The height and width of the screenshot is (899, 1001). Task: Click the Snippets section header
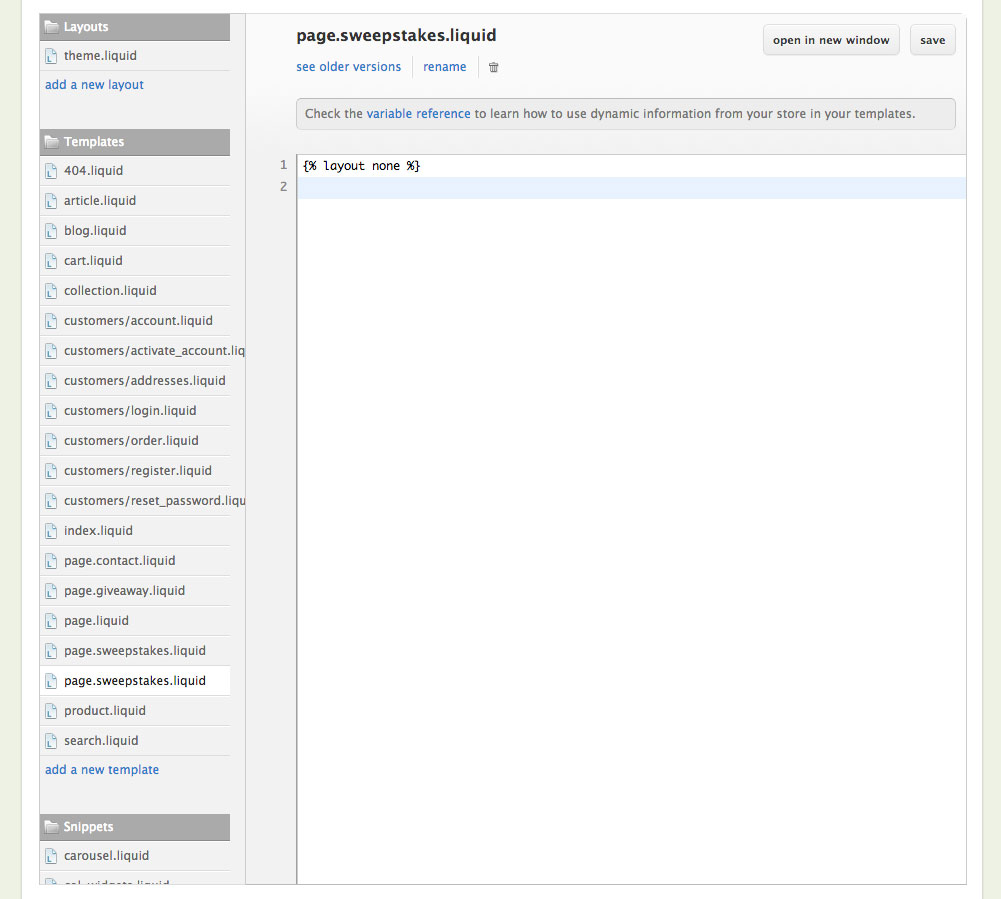pyautogui.click(x=135, y=827)
